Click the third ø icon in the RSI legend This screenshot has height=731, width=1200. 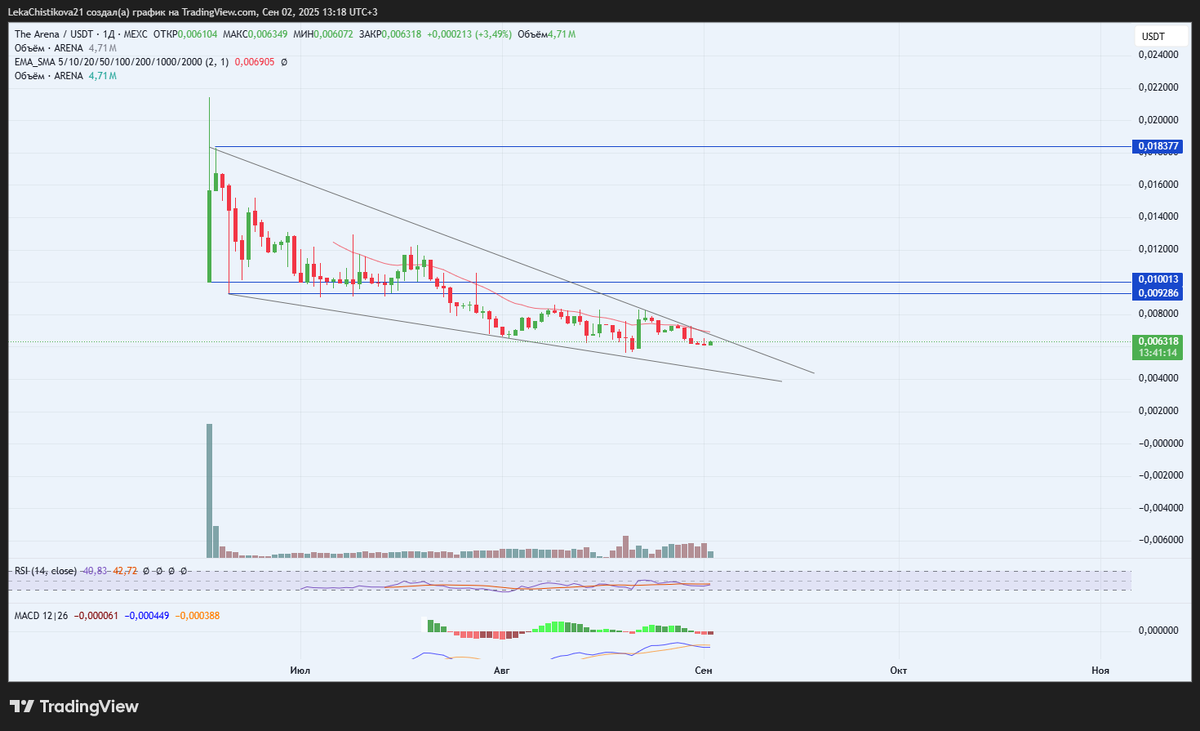[x=171, y=570]
